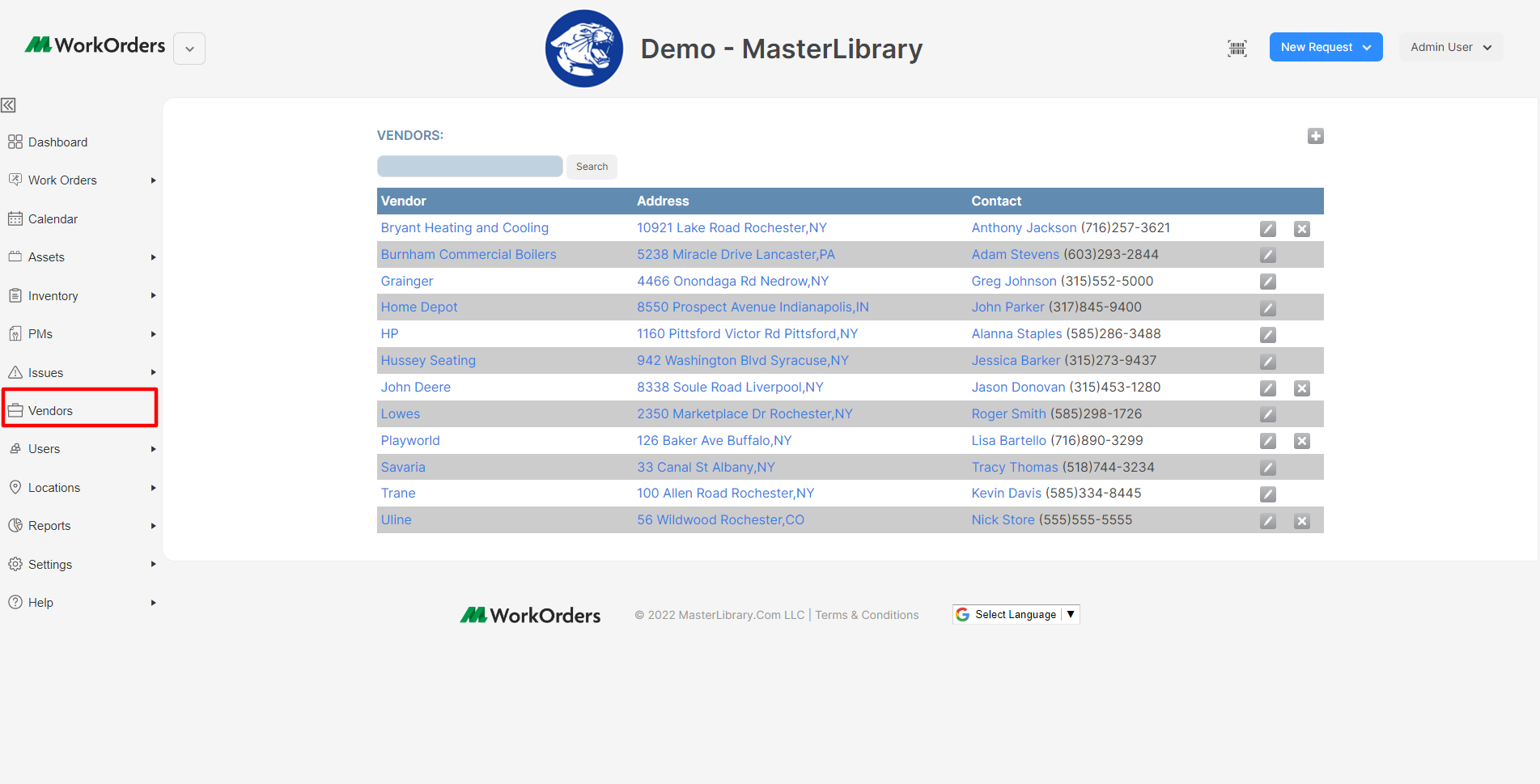Edit the John Deere vendor row
The width and height of the screenshot is (1540, 784).
coord(1267,388)
